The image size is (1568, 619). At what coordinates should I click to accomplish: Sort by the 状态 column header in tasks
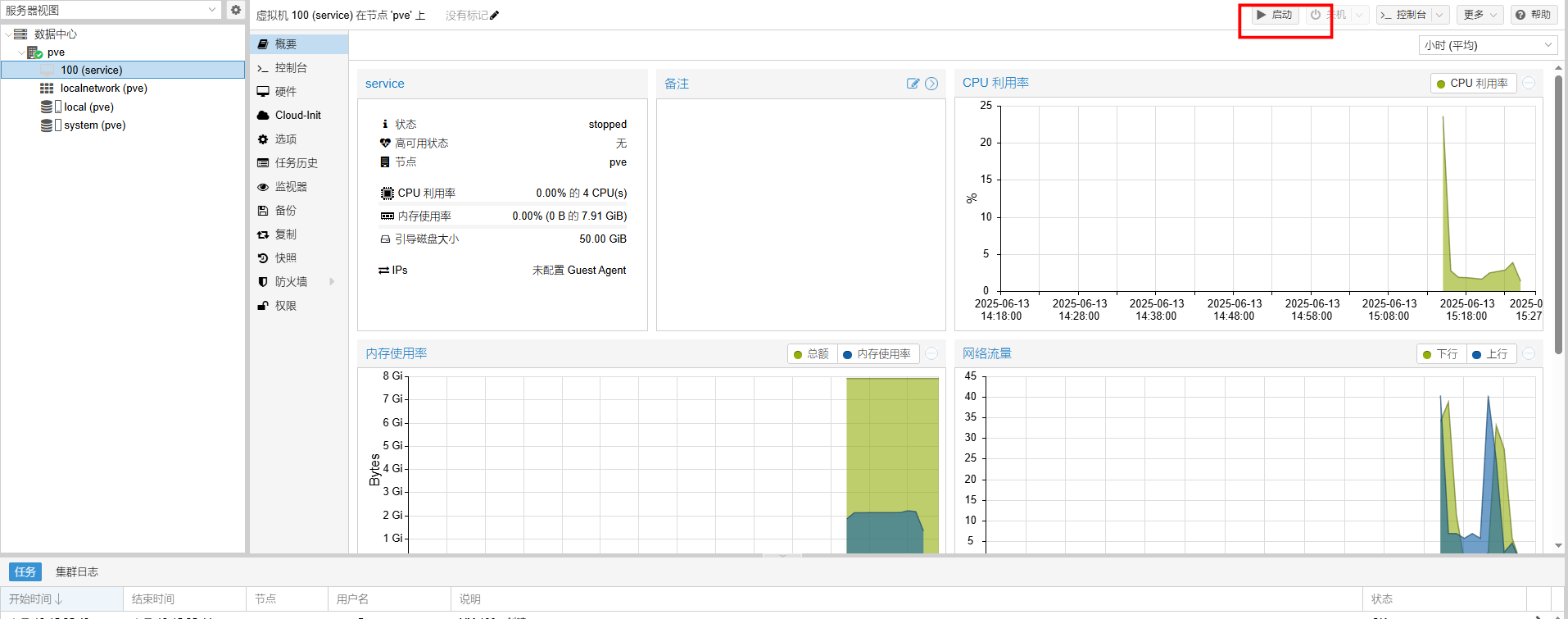tap(1445, 599)
